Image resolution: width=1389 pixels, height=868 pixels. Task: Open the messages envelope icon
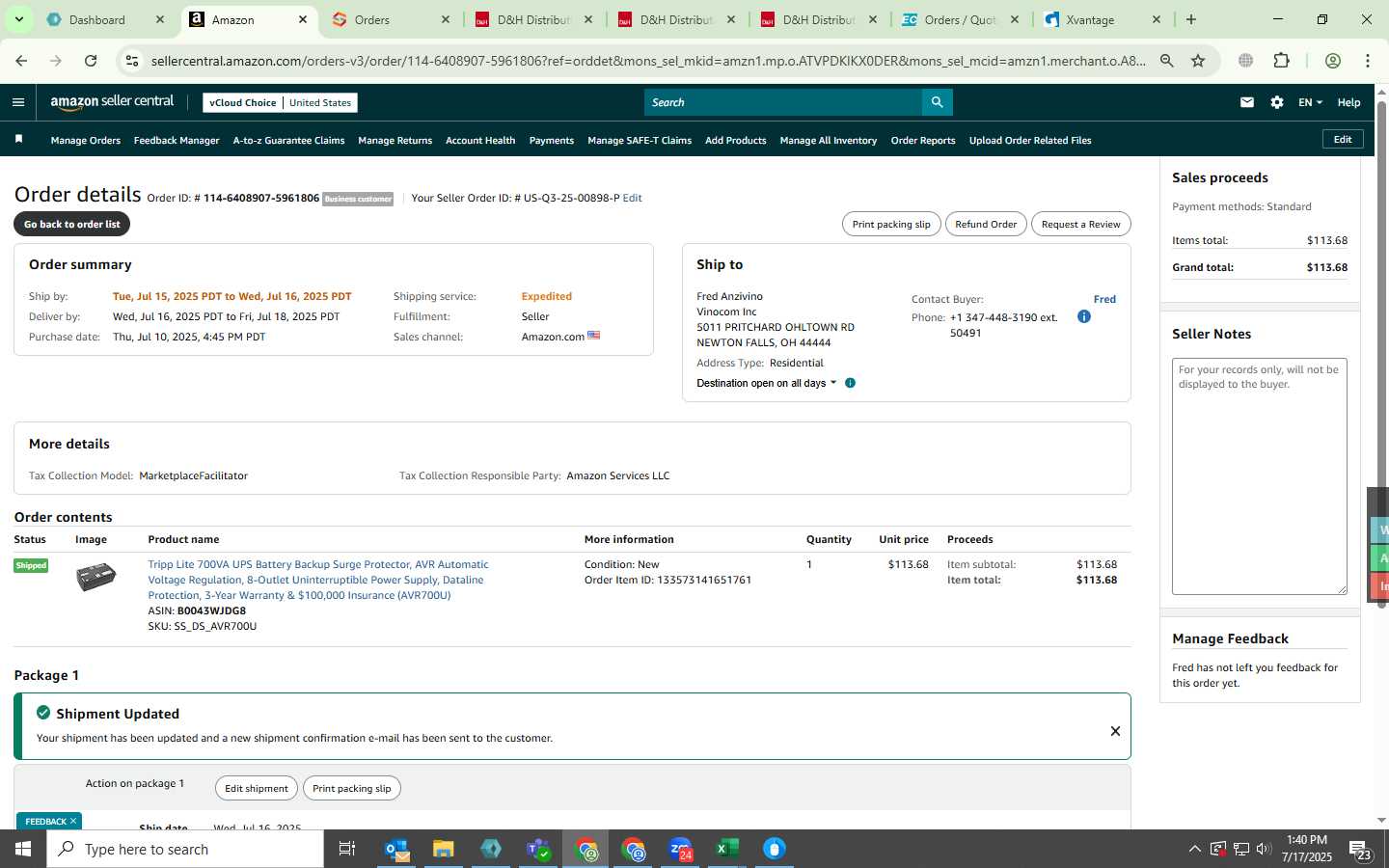pyautogui.click(x=1246, y=102)
